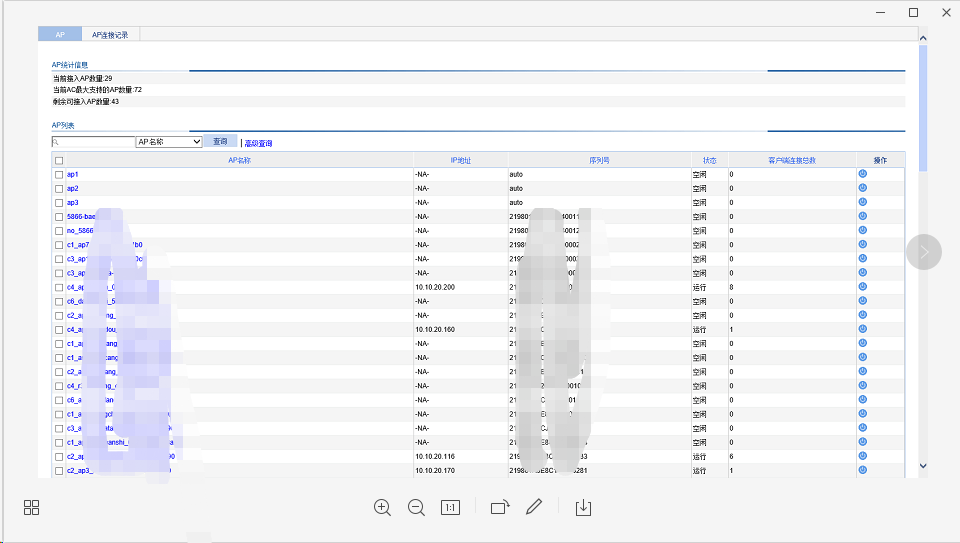This screenshot has height=543, width=960.
Task: Tick the select-all checkbox in table header
Action: click(59, 160)
